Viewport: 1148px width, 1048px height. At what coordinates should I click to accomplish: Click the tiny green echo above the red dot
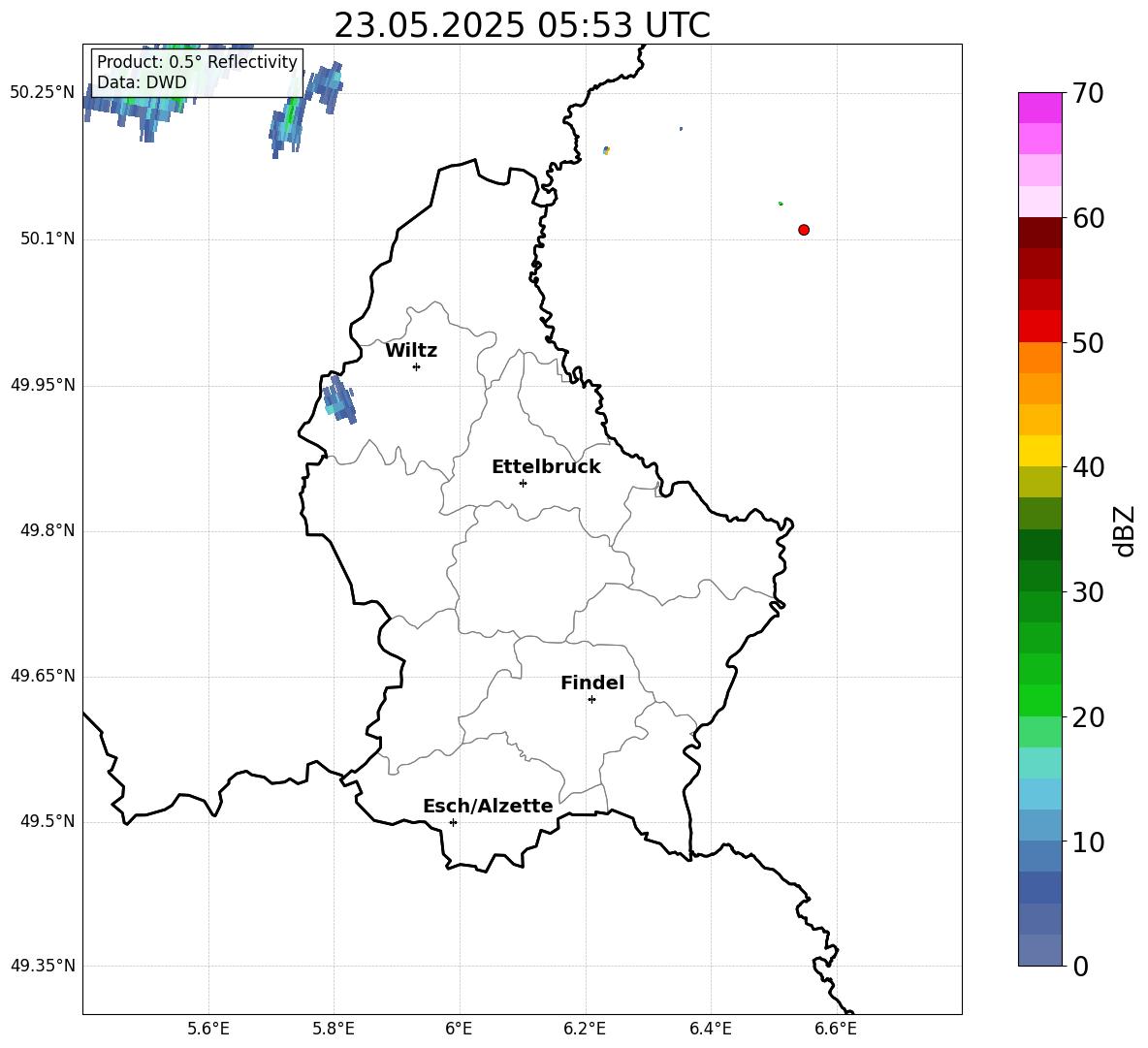pyautogui.click(x=781, y=204)
